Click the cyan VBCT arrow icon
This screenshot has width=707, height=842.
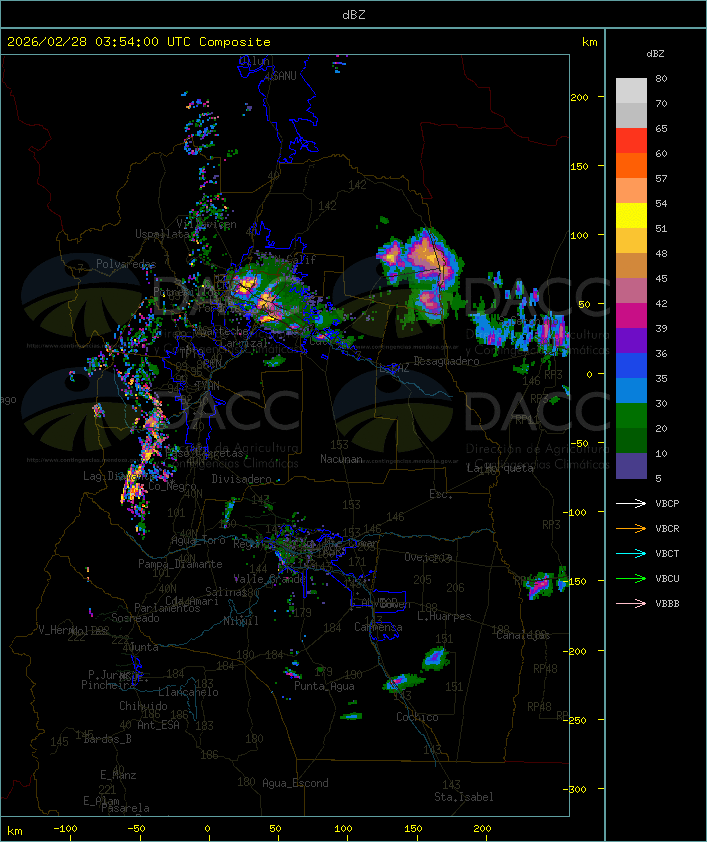click(631, 554)
